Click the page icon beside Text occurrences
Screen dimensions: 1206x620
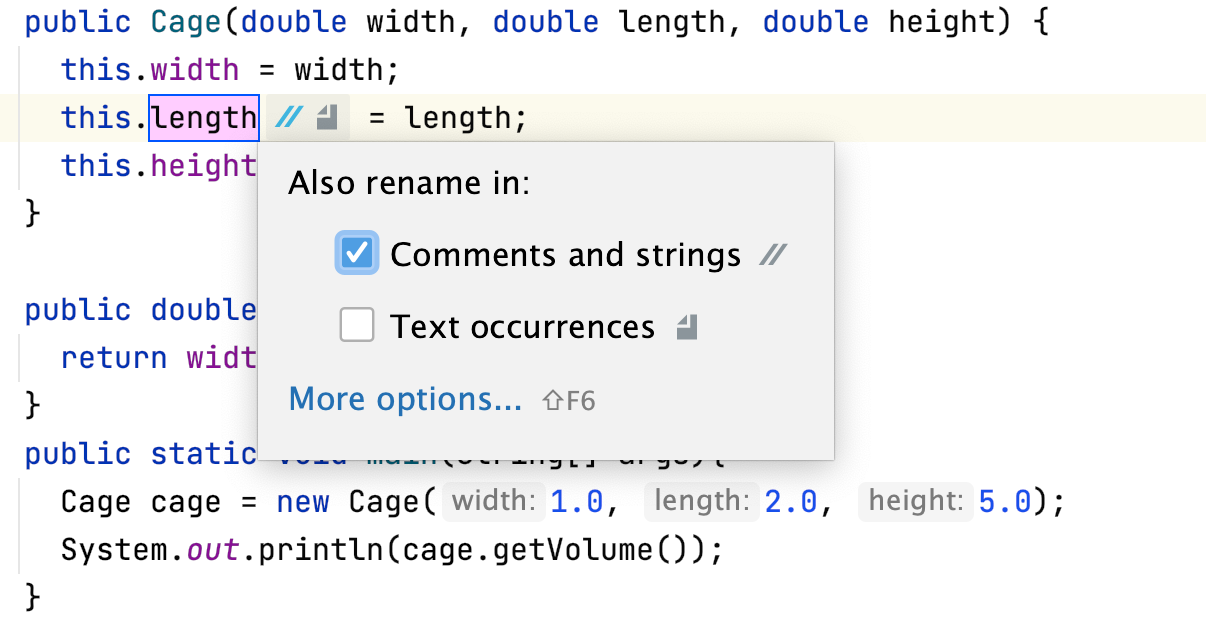[686, 327]
